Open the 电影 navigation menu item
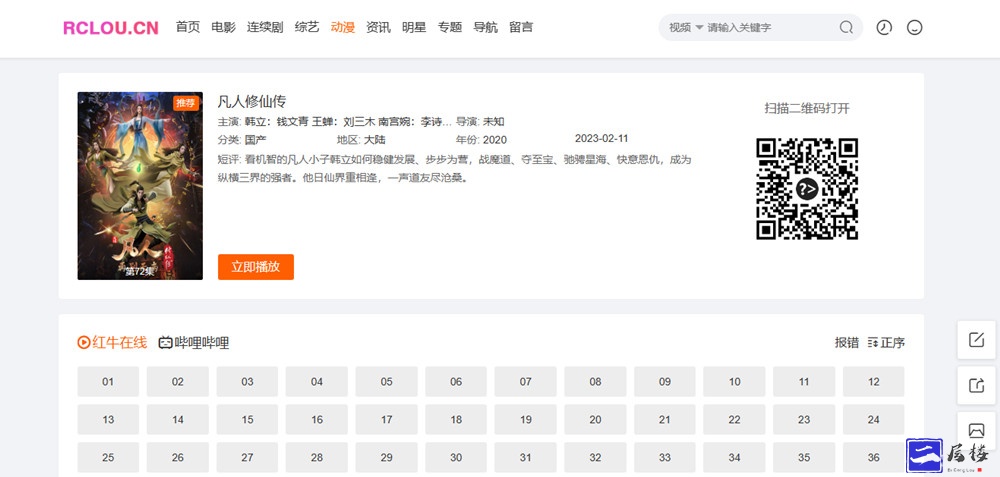The image size is (1000, 477). (223, 27)
